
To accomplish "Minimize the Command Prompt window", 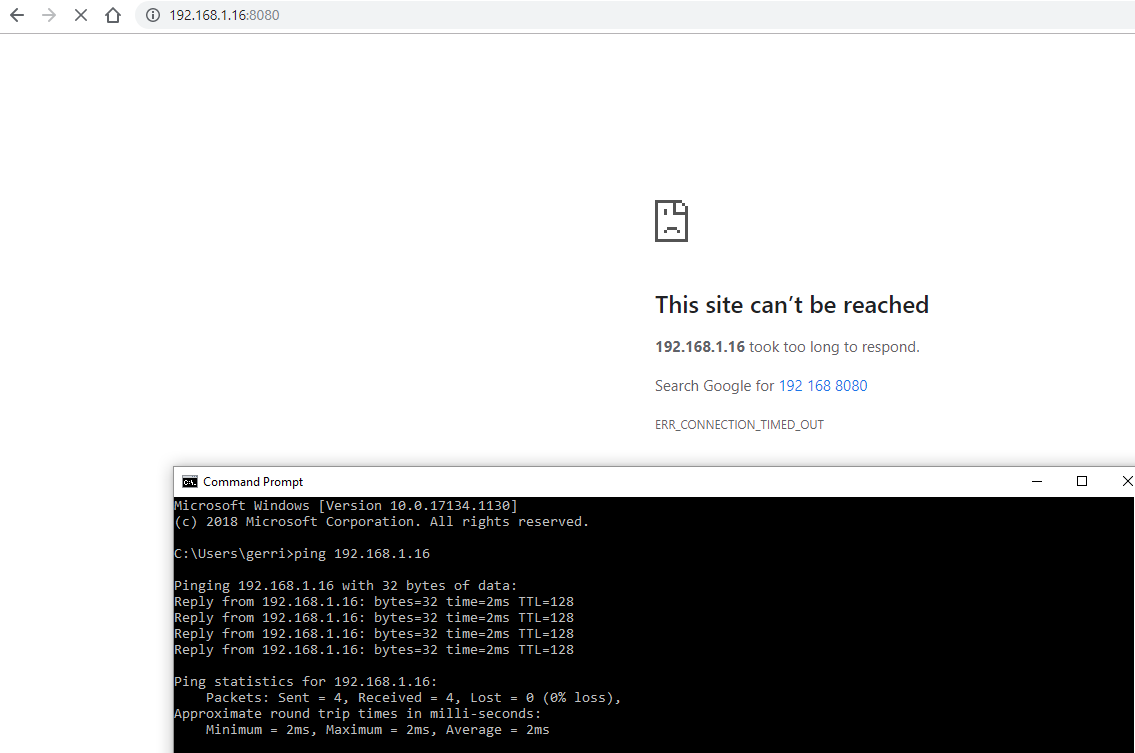I will 1037,481.
